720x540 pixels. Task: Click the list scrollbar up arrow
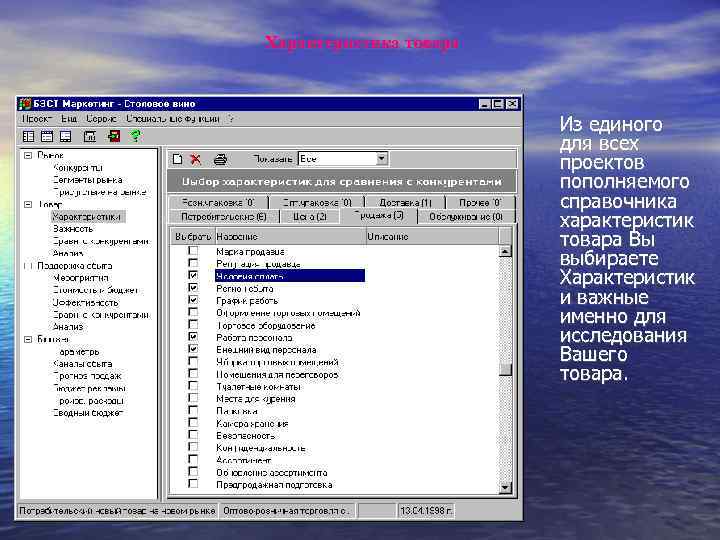(x=505, y=251)
